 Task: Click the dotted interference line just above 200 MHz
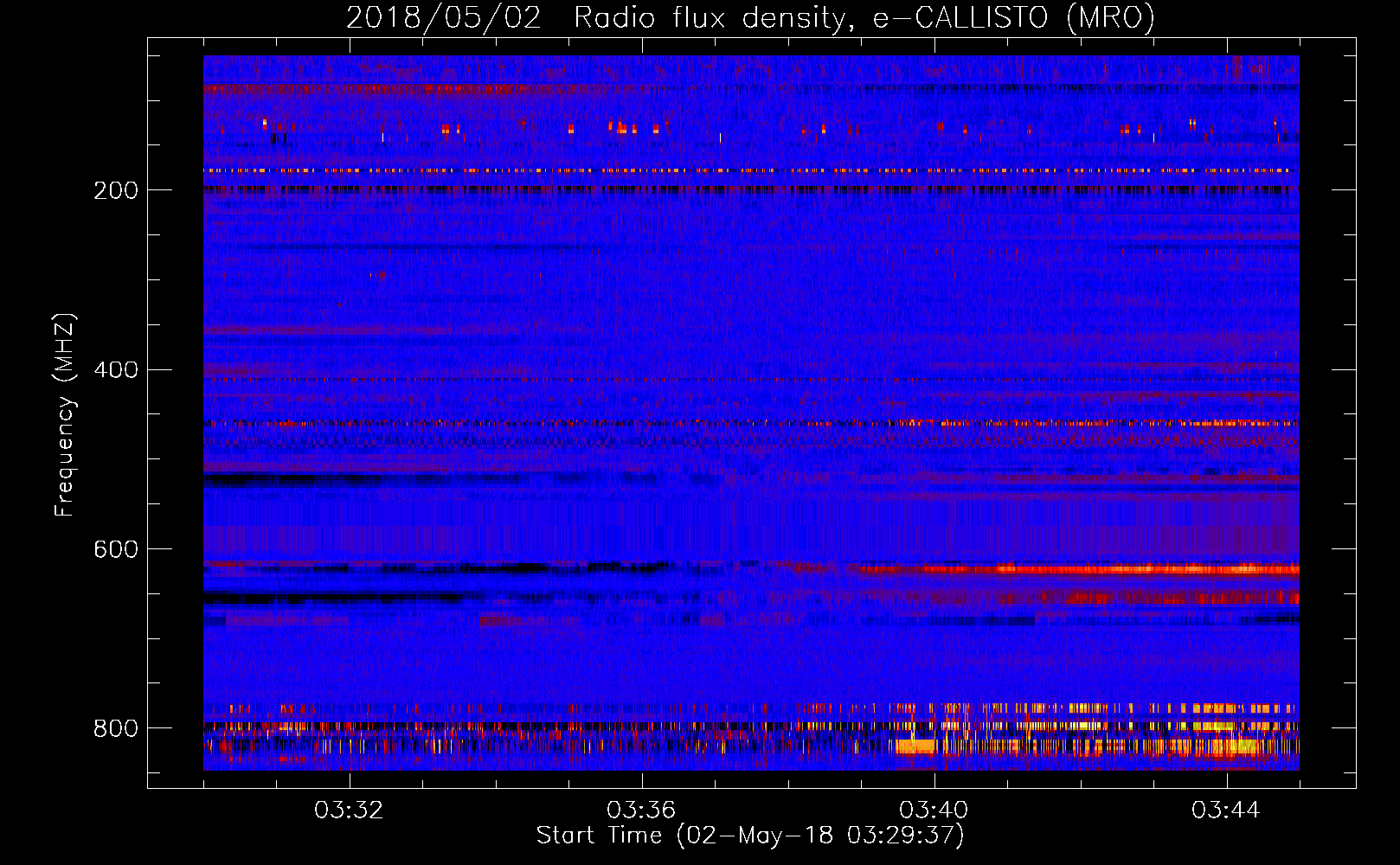coord(751,170)
